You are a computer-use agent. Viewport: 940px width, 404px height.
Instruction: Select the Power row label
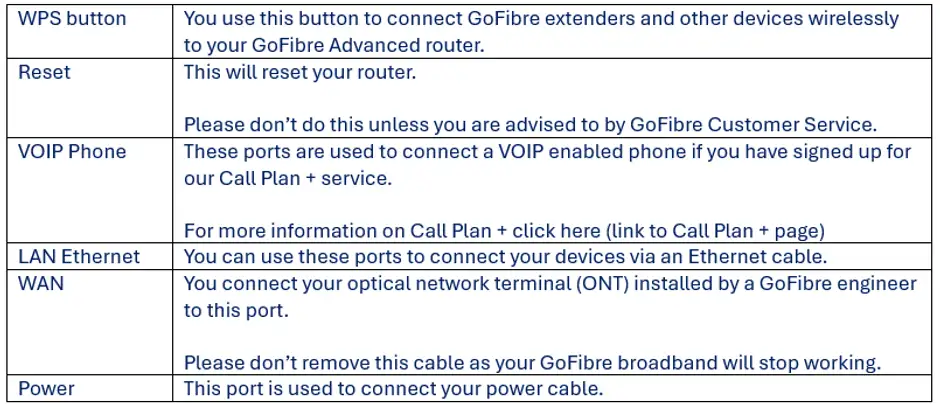click(47, 389)
